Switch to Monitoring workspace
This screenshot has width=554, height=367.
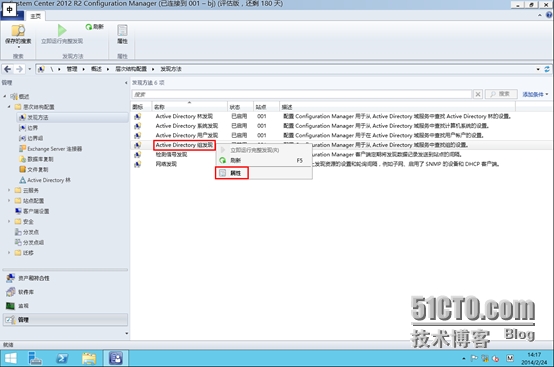coord(65,306)
